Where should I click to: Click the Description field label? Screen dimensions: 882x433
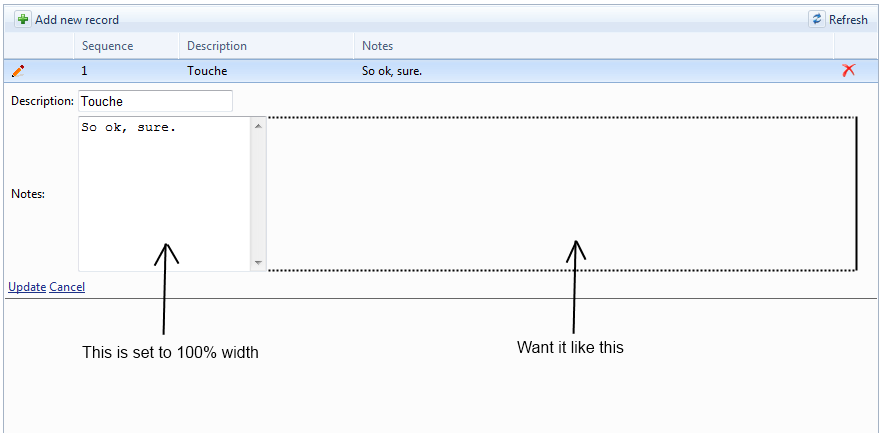[42, 101]
